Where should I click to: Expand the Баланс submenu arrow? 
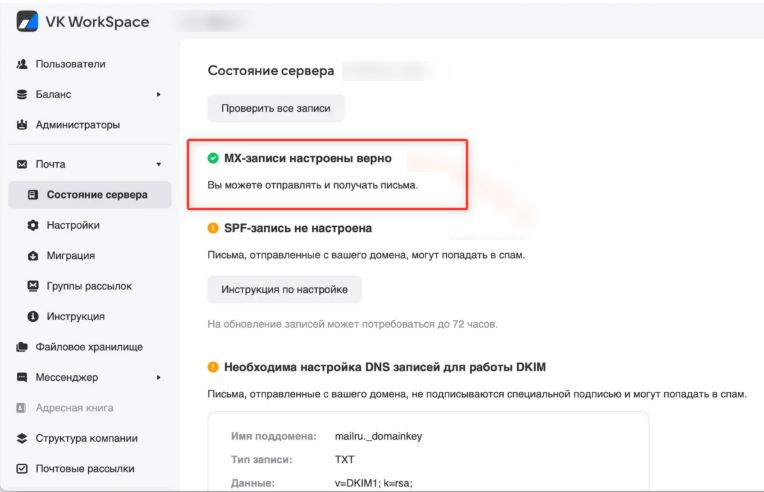[158, 95]
